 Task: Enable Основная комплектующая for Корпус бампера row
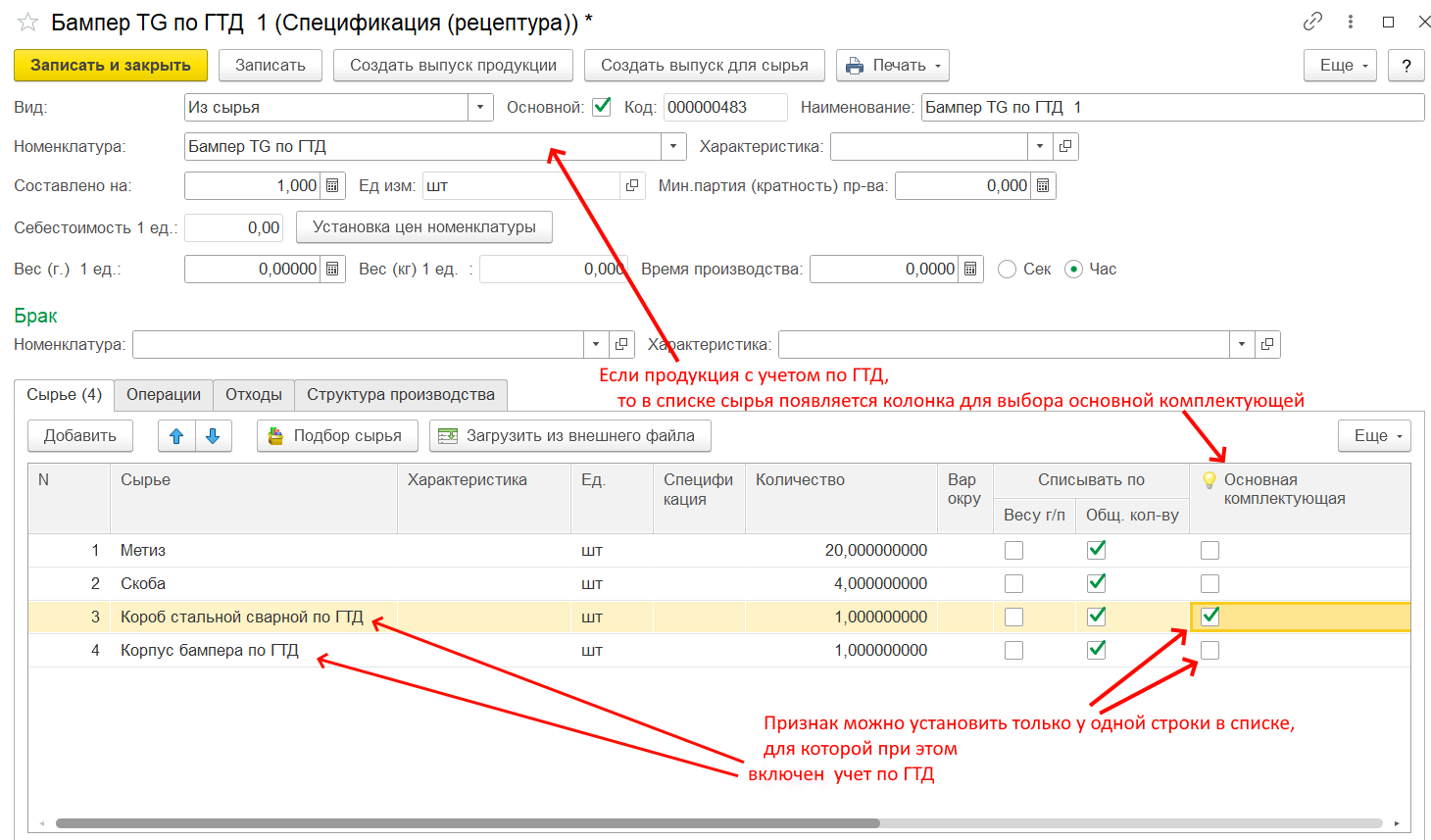point(1210,650)
